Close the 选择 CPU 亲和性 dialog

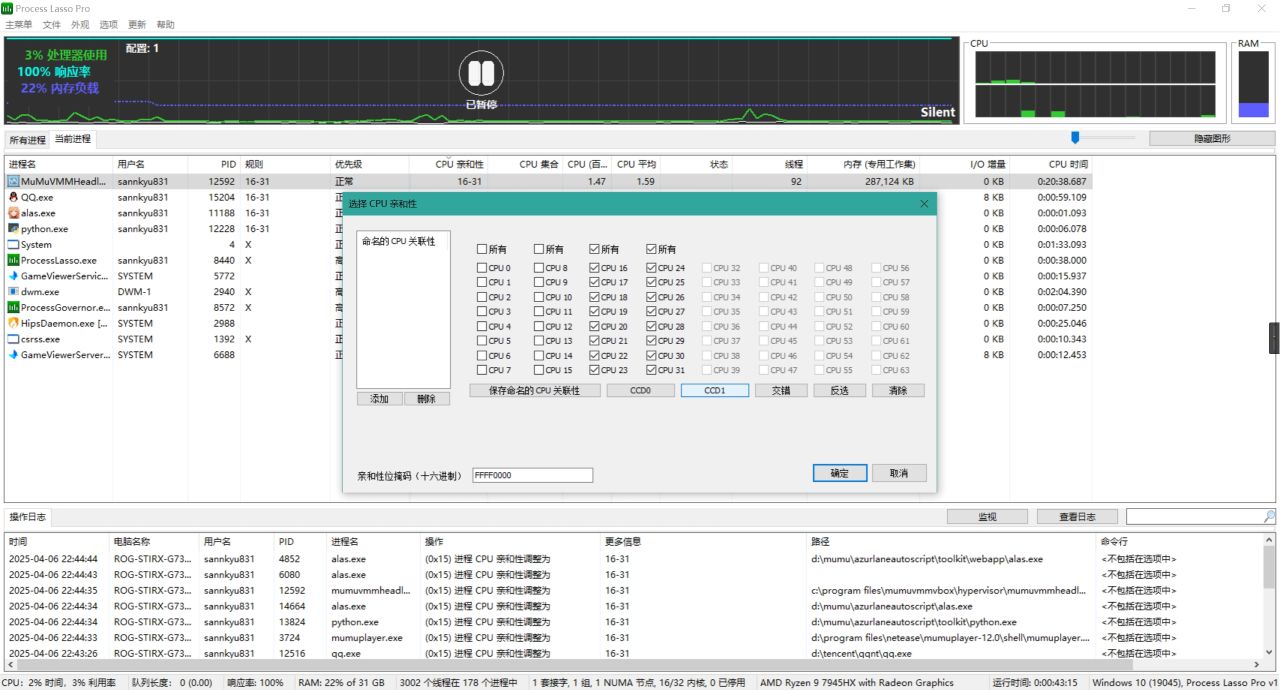pyautogui.click(x=924, y=204)
